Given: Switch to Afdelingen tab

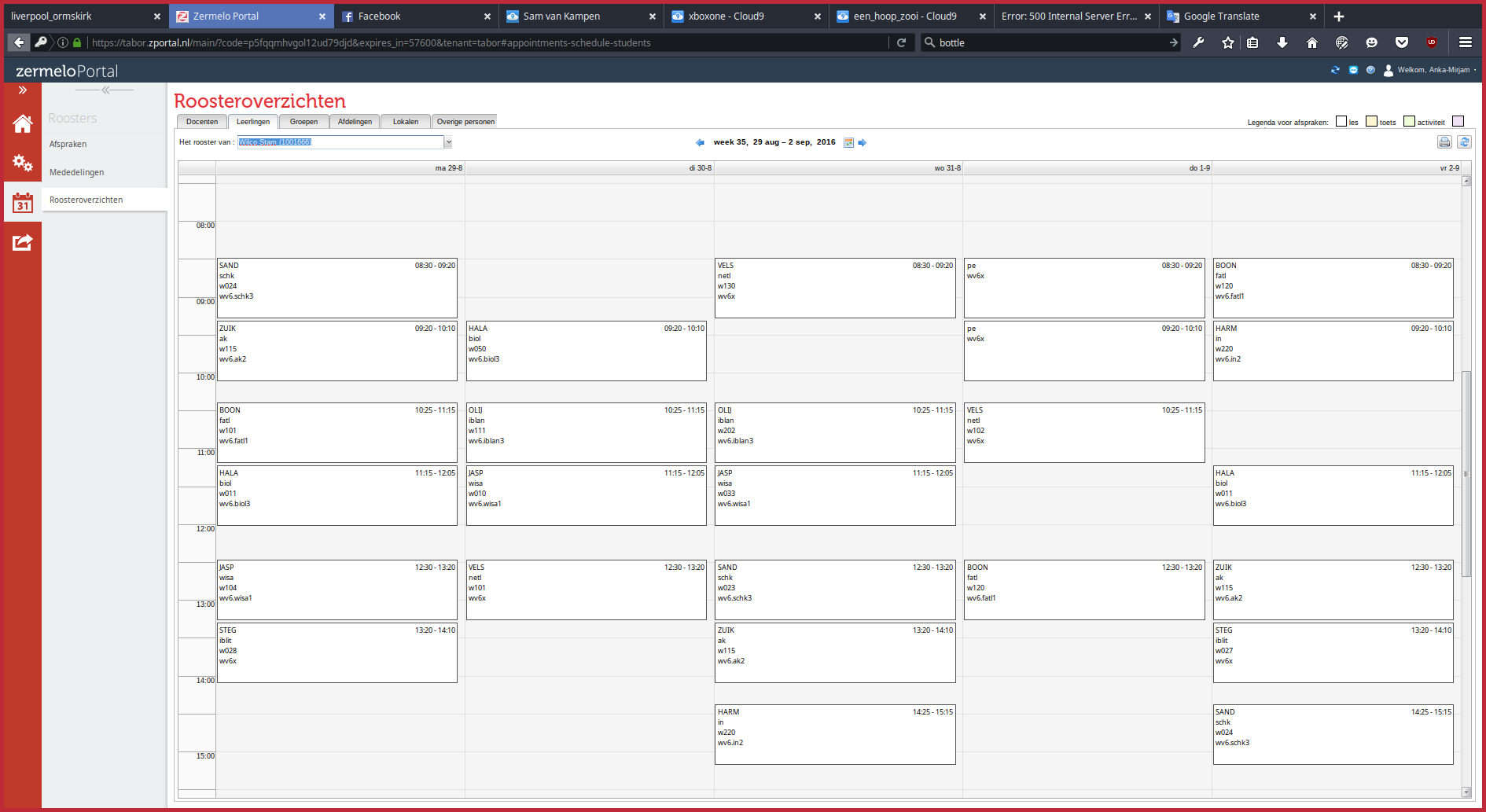Looking at the screenshot, I should click(355, 122).
